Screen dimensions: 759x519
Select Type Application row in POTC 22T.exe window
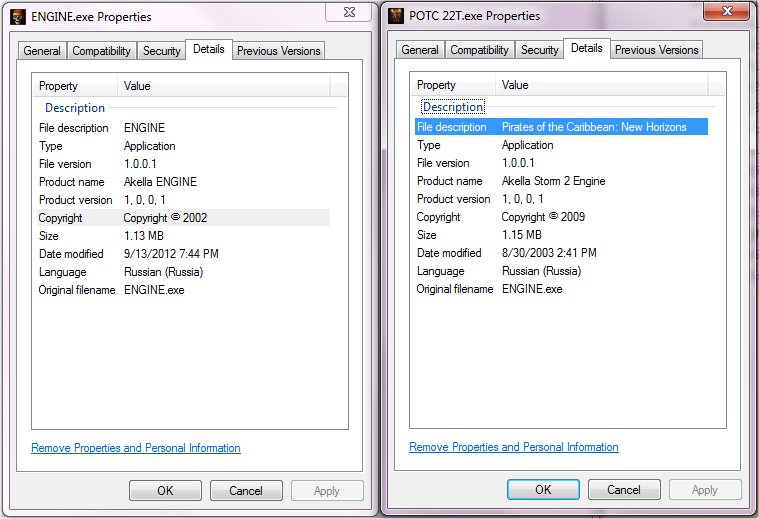pos(562,145)
